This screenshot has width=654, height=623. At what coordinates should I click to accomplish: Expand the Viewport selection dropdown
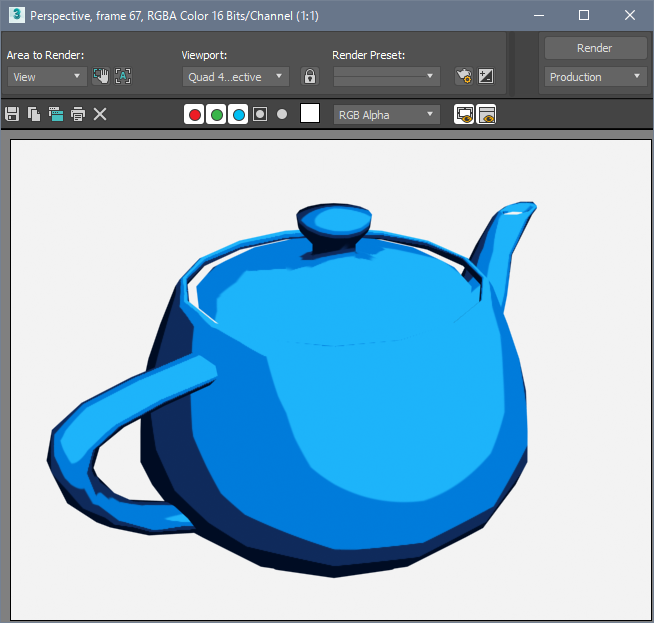click(236, 76)
